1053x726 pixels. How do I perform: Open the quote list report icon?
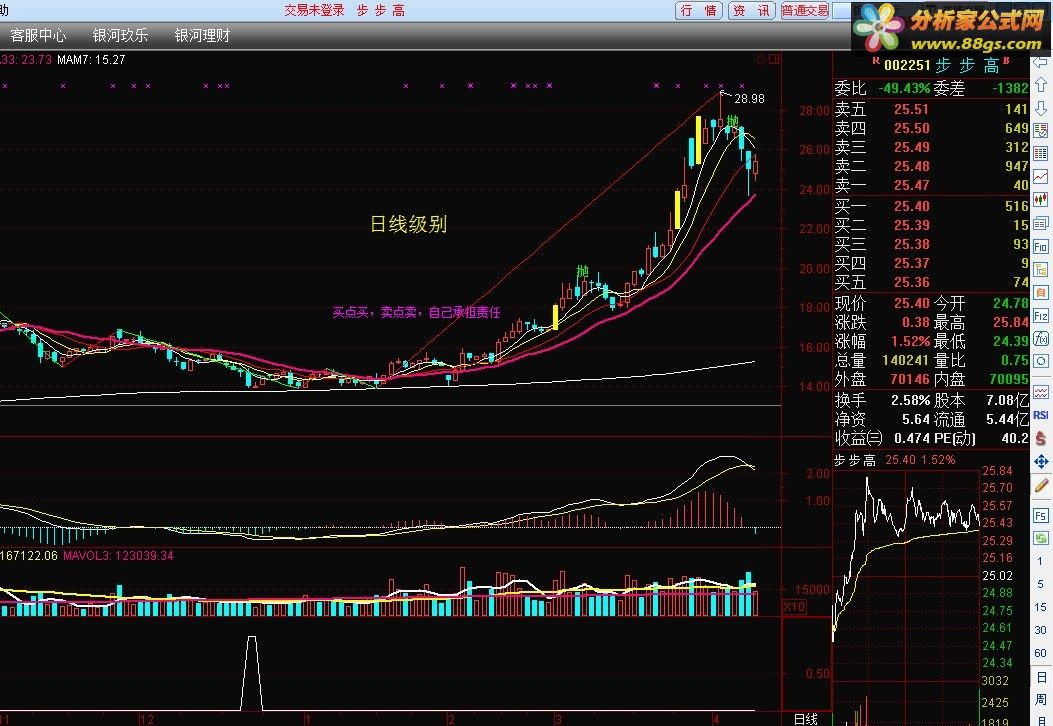pyautogui.click(x=1040, y=130)
